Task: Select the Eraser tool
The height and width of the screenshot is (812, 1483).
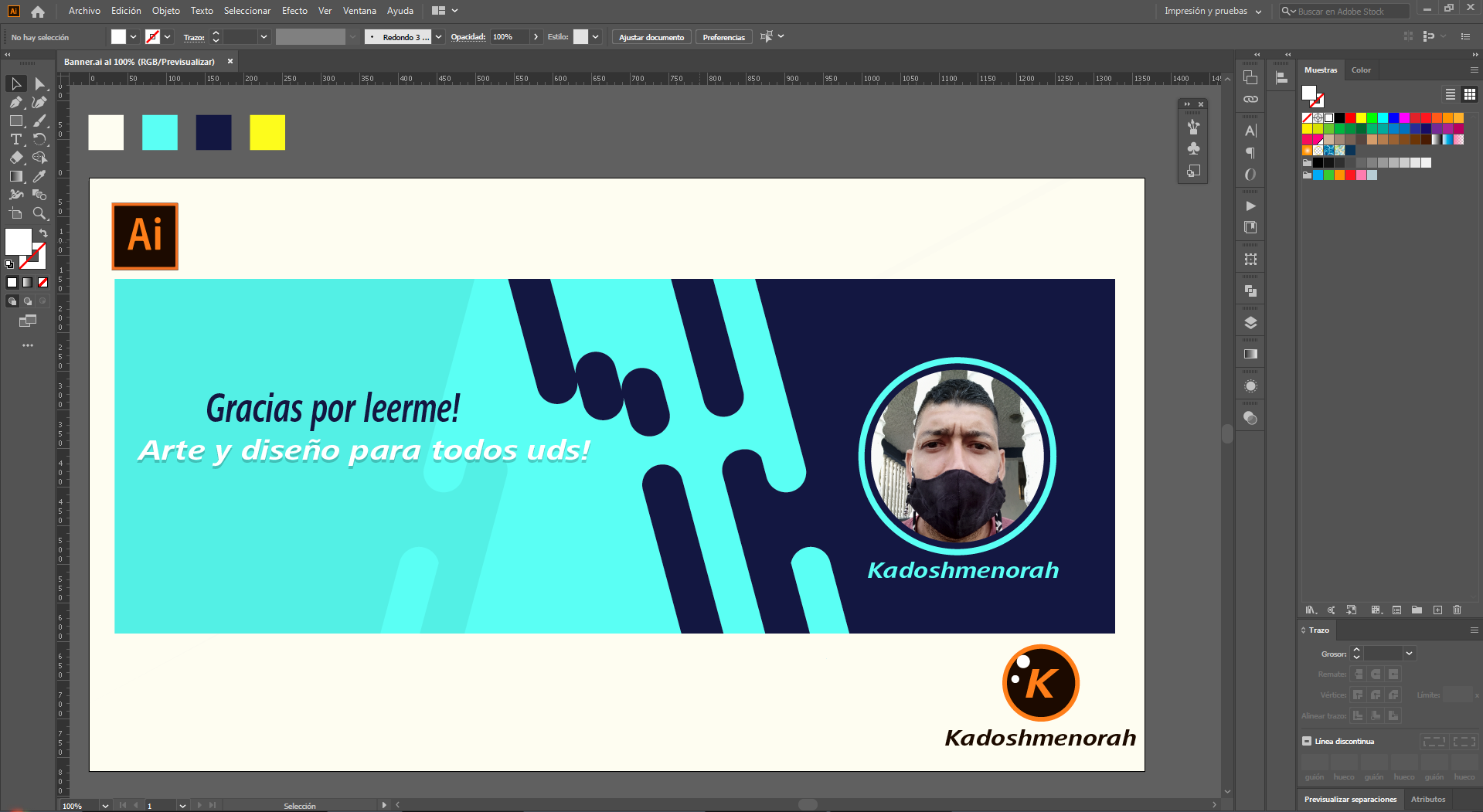Action: click(x=16, y=158)
